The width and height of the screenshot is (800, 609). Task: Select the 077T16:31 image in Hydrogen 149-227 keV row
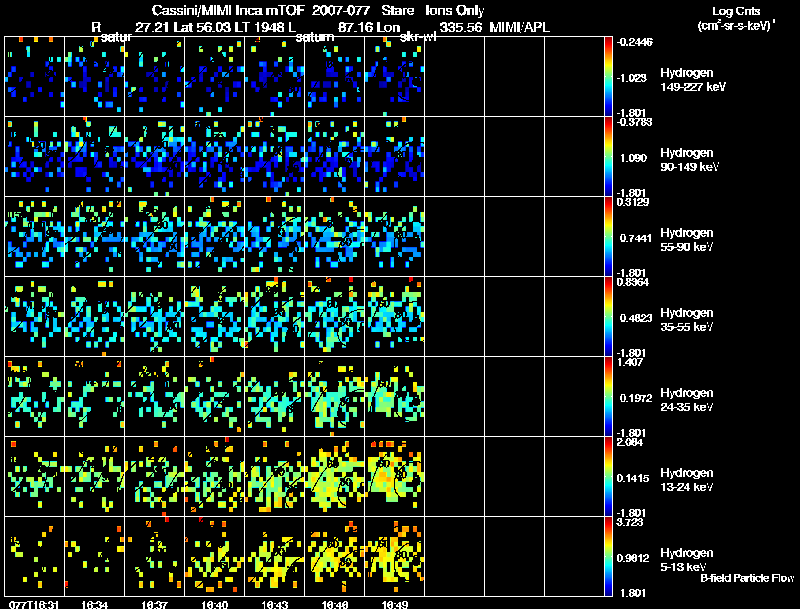click(x=35, y=77)
